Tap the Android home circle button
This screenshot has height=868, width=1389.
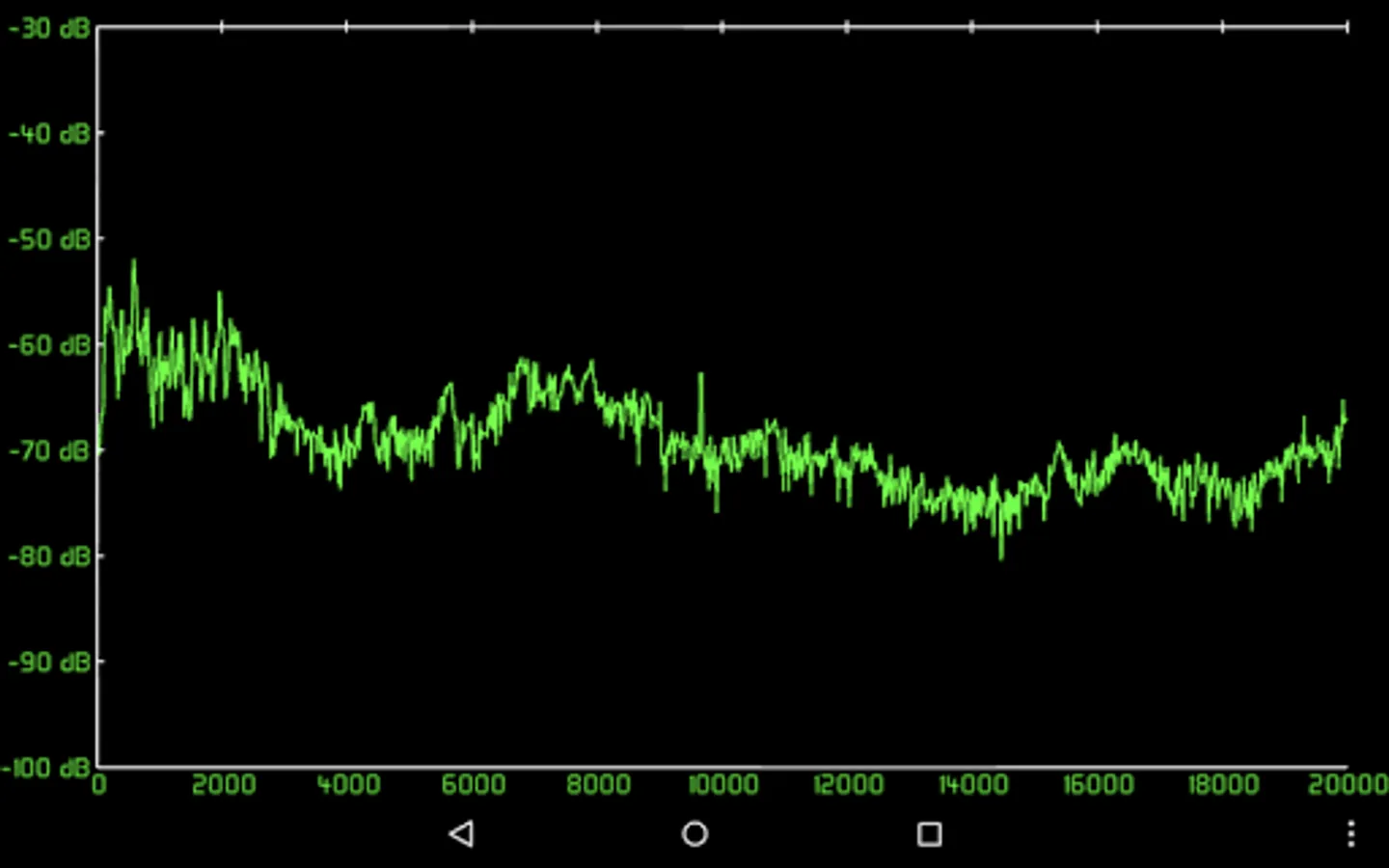coord(694,833)
